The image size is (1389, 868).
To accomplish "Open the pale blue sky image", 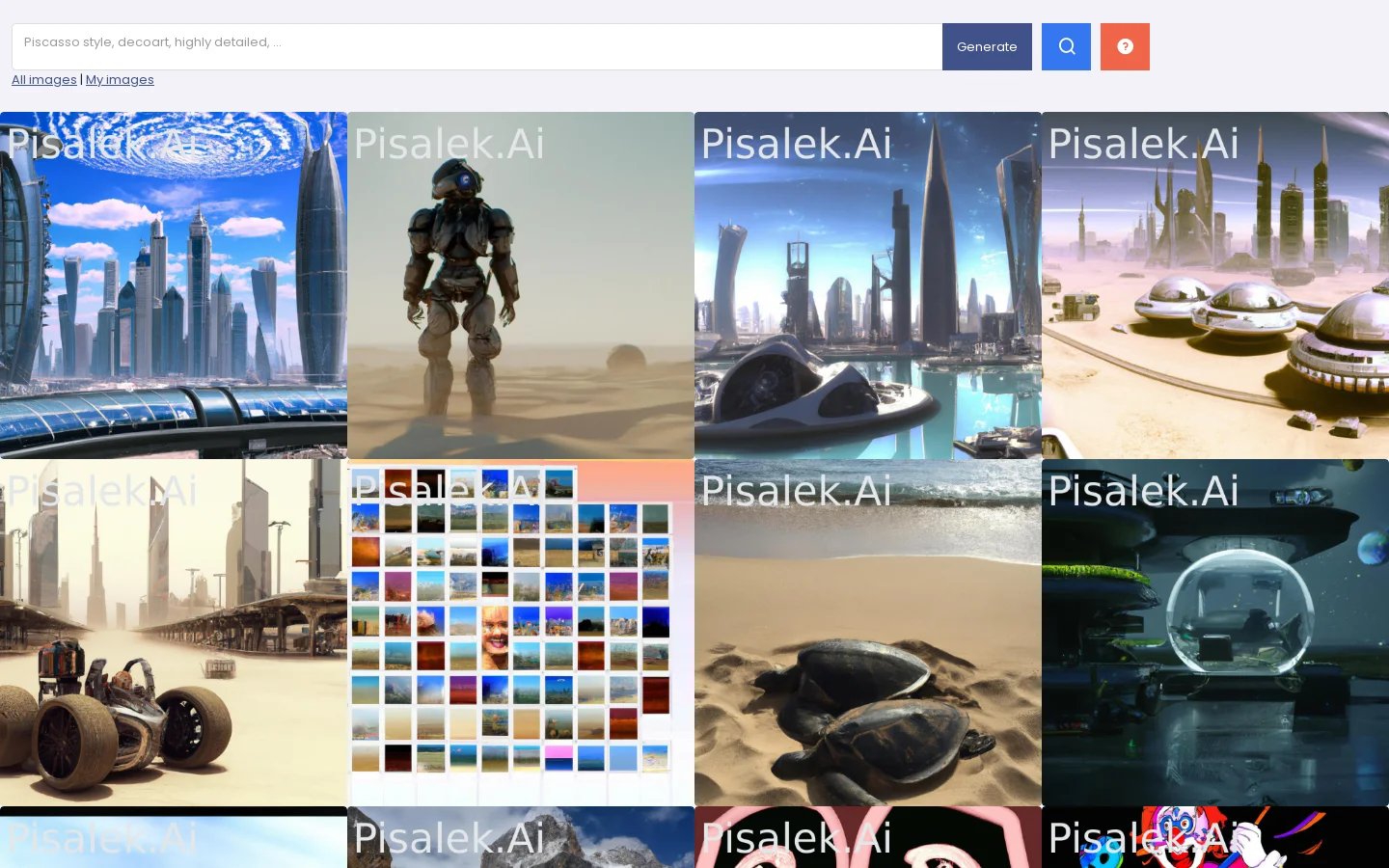I will point(174,839).
